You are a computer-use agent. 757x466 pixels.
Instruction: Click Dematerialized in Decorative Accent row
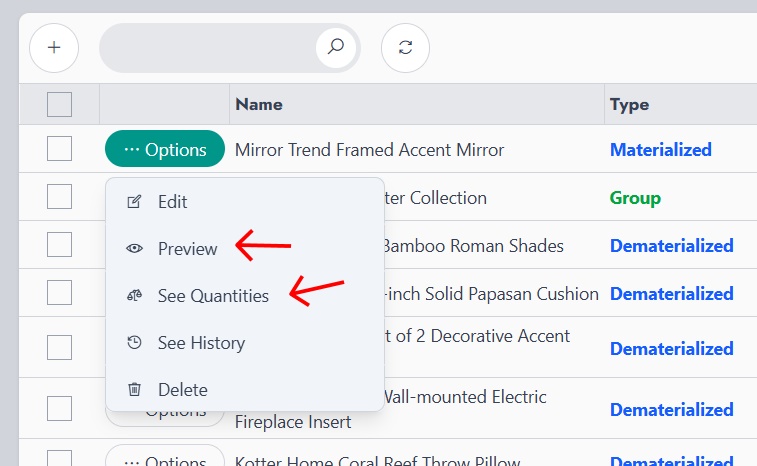pos(672,349)
